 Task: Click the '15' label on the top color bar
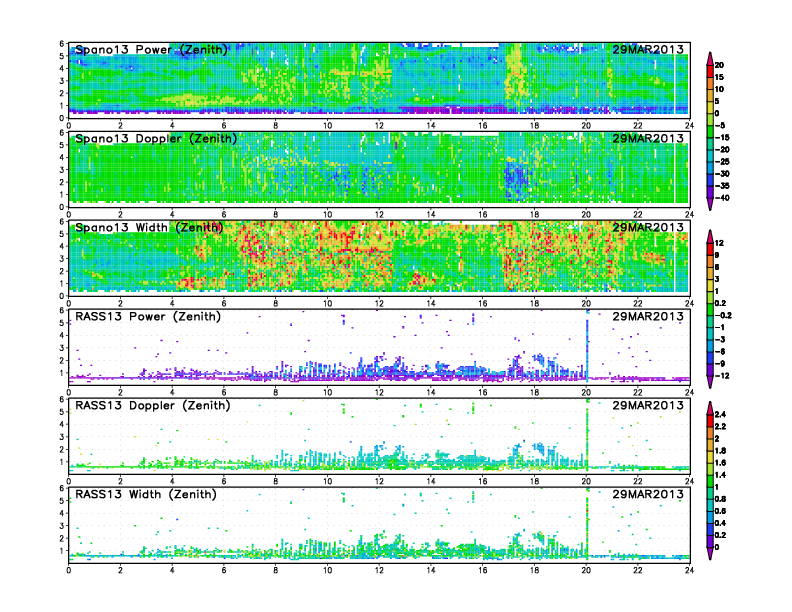point(719,77)
